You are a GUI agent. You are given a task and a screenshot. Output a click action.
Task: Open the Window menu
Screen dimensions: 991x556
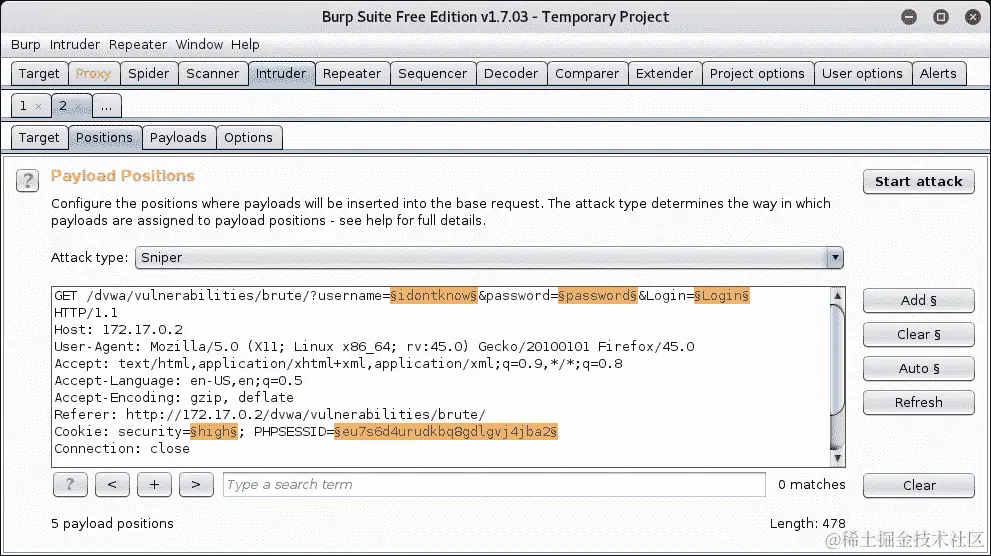point(199,44)
